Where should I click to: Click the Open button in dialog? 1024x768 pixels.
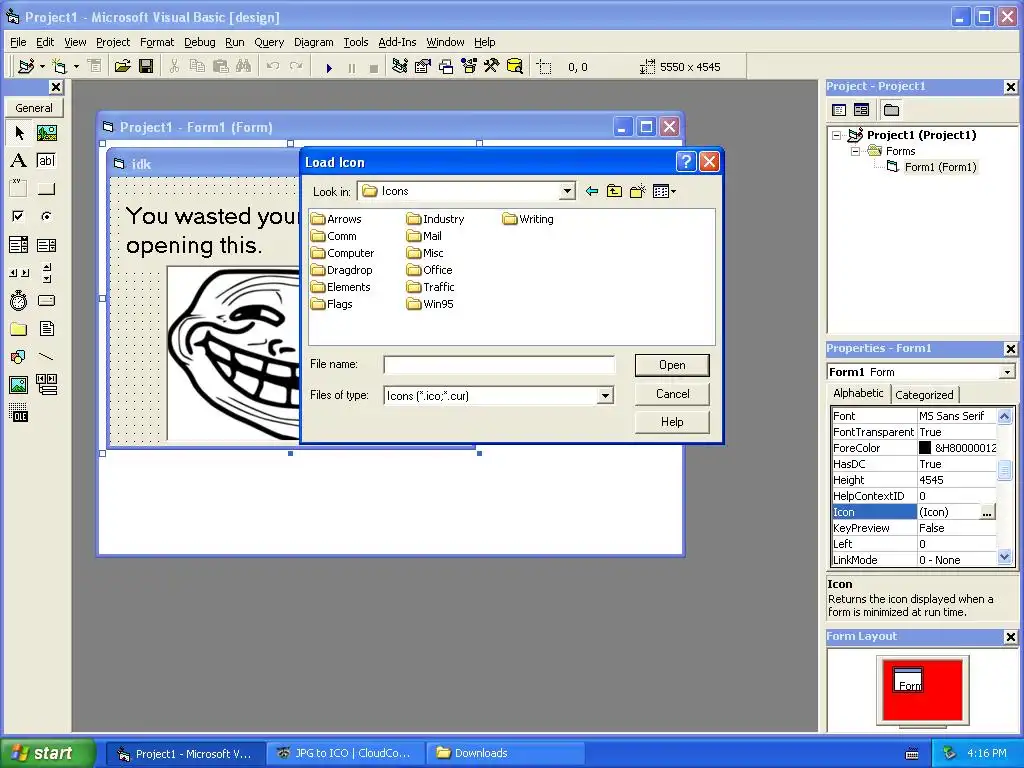pyautogui.click(x=672, y=365)
